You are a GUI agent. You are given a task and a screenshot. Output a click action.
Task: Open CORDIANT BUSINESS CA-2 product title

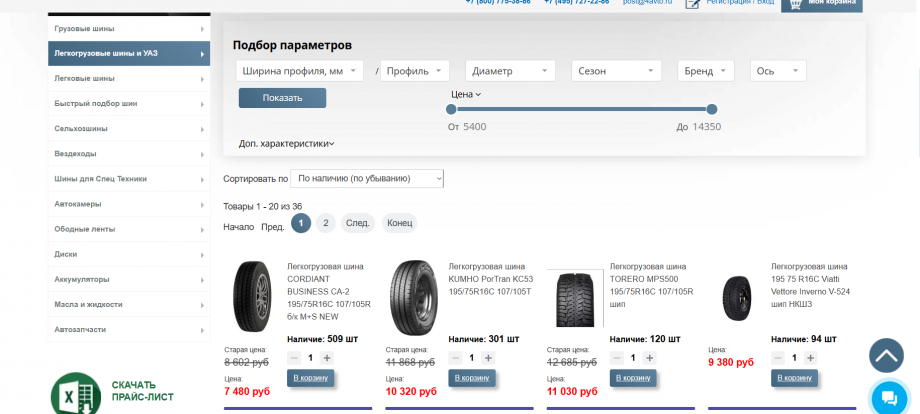pos(328,291)
